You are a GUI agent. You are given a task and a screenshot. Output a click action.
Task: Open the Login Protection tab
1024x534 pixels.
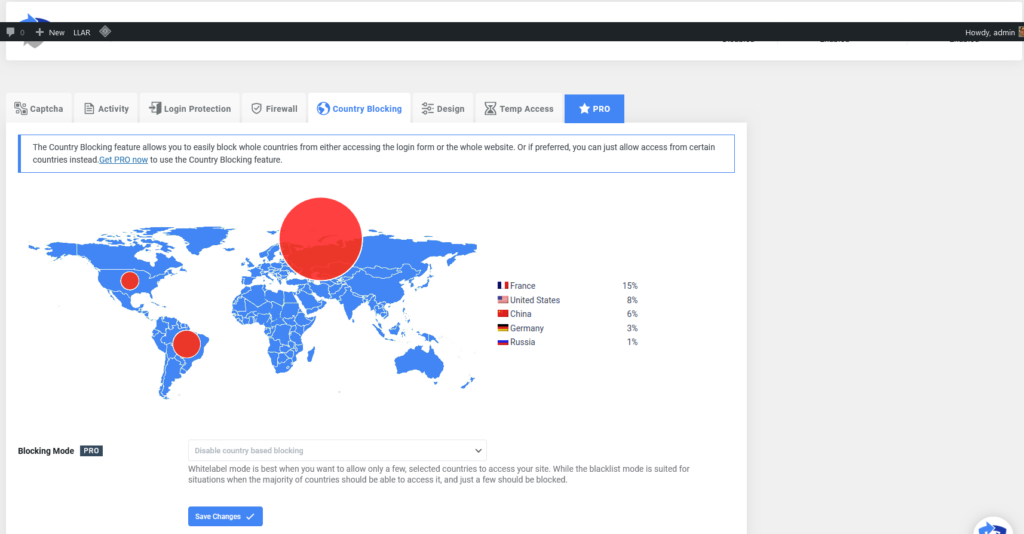(190, 108)
